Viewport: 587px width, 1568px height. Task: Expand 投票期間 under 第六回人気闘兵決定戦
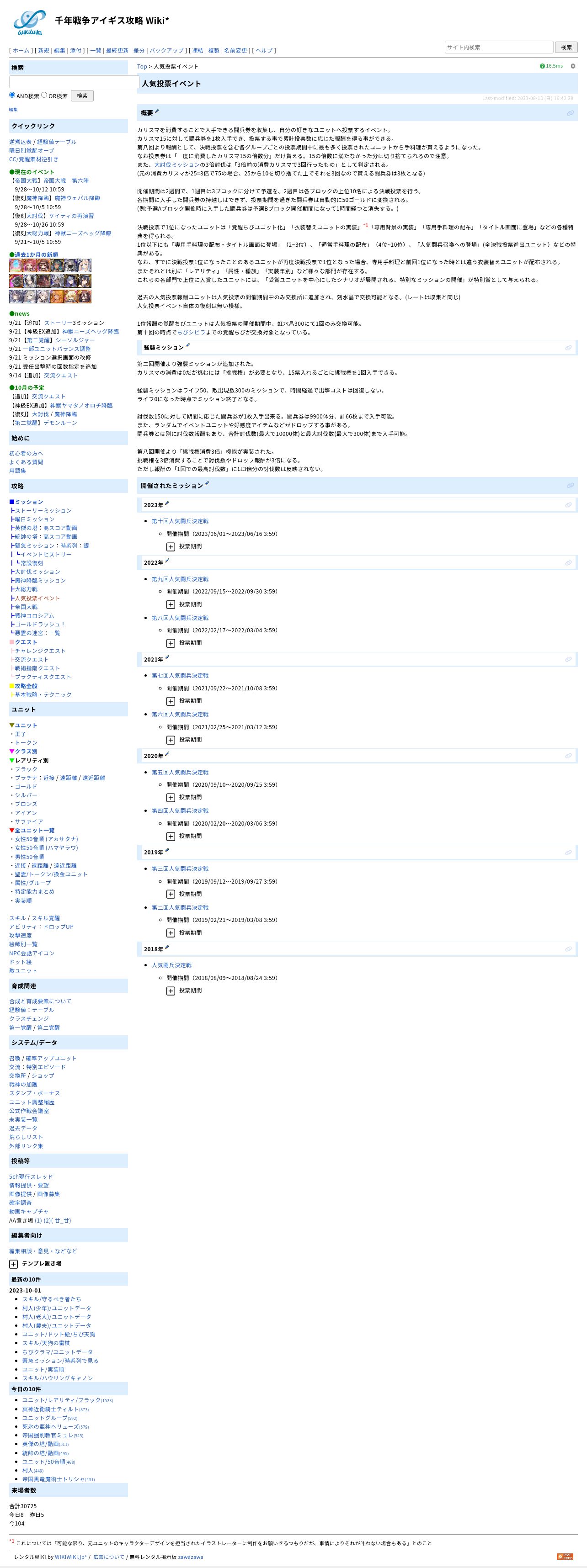point(171,740)
